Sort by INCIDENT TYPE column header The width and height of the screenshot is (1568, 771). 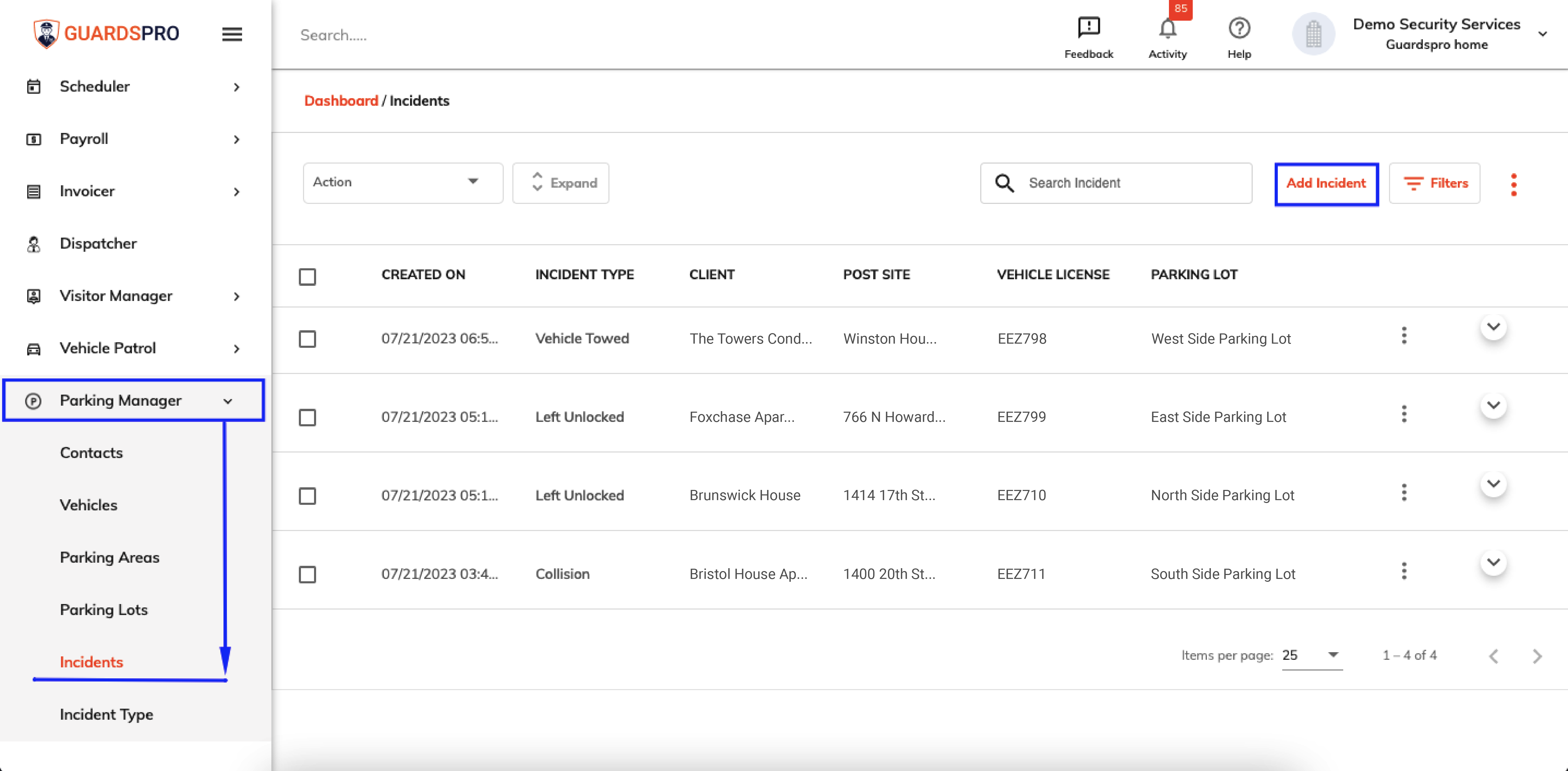point(584,275)
